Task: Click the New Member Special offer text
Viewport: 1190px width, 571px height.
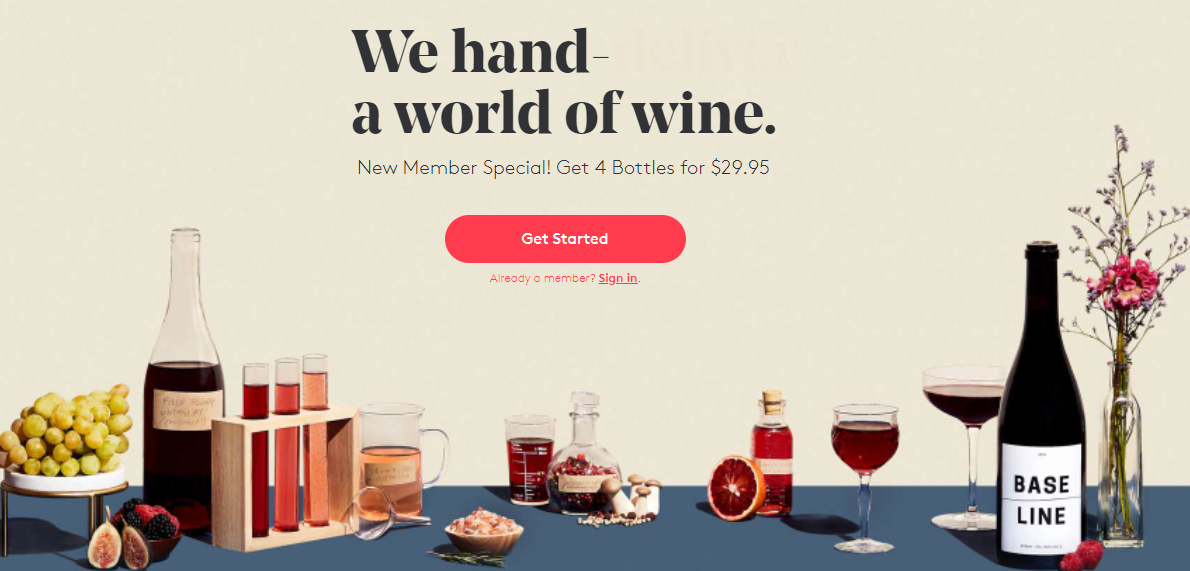Action: [563, 168]
